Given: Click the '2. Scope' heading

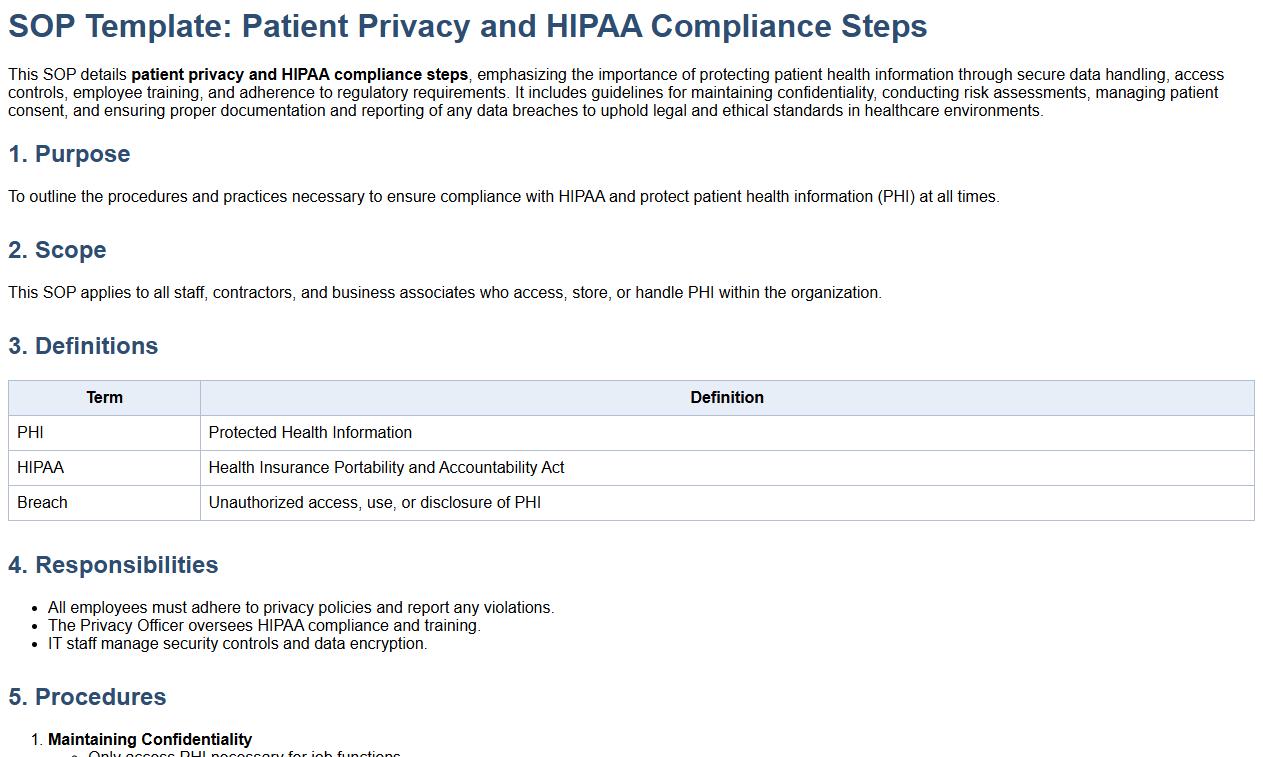Looking at the screenshot, I should (x=57, y=250).
